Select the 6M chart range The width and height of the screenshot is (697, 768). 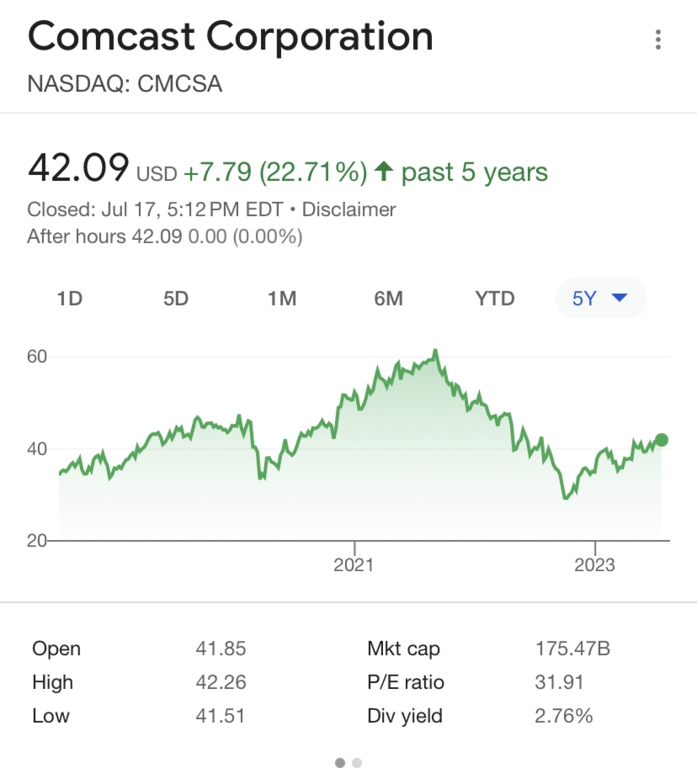[x=388, y=298]
